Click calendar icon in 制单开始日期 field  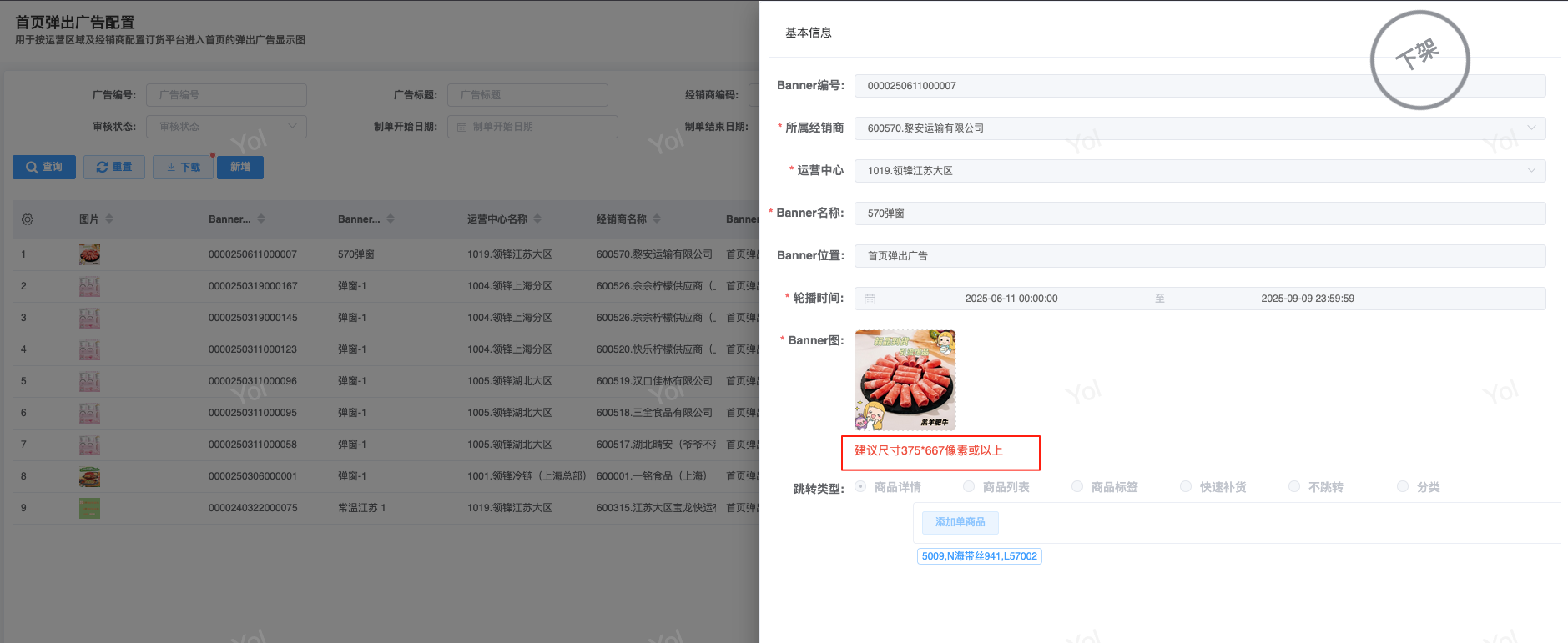pos(461,127)
